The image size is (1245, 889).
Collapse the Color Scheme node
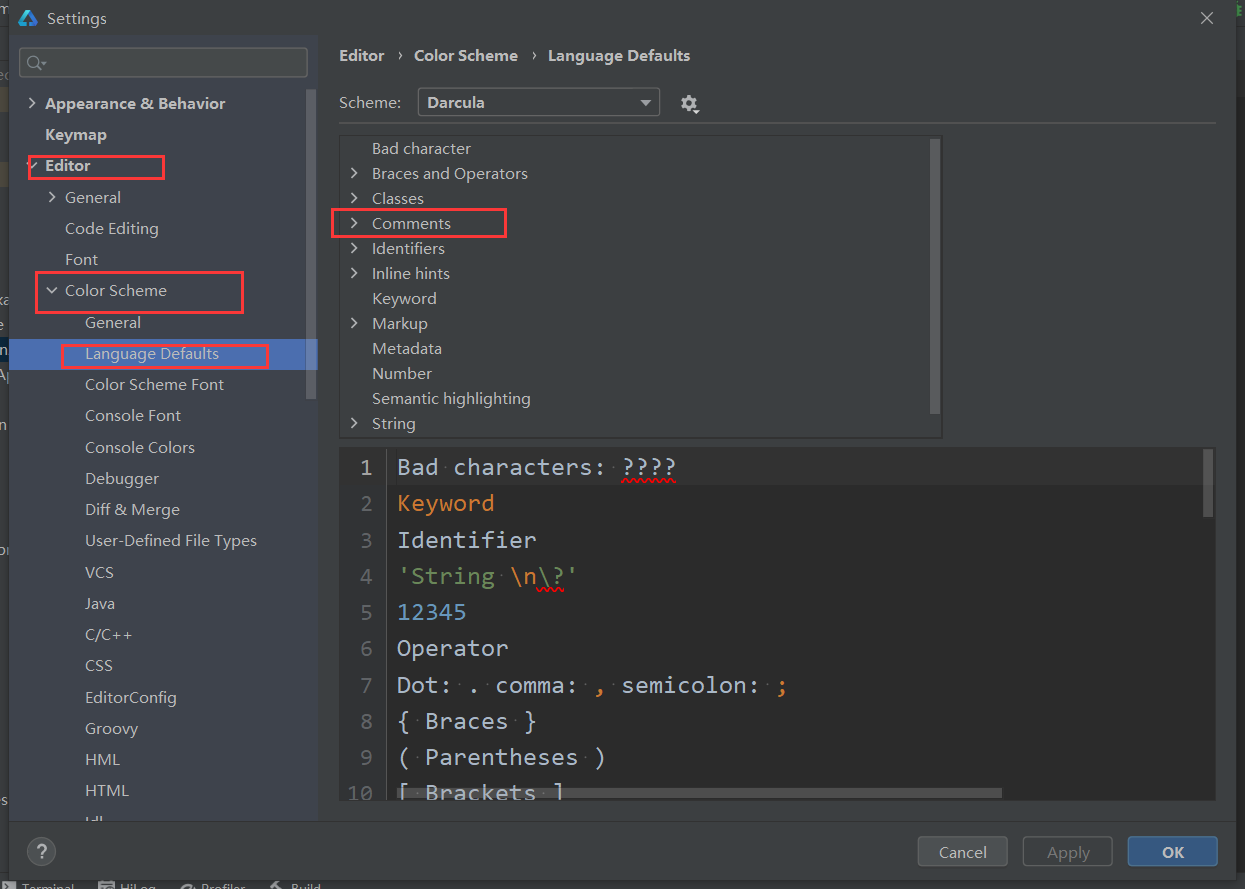click(52, 290)
